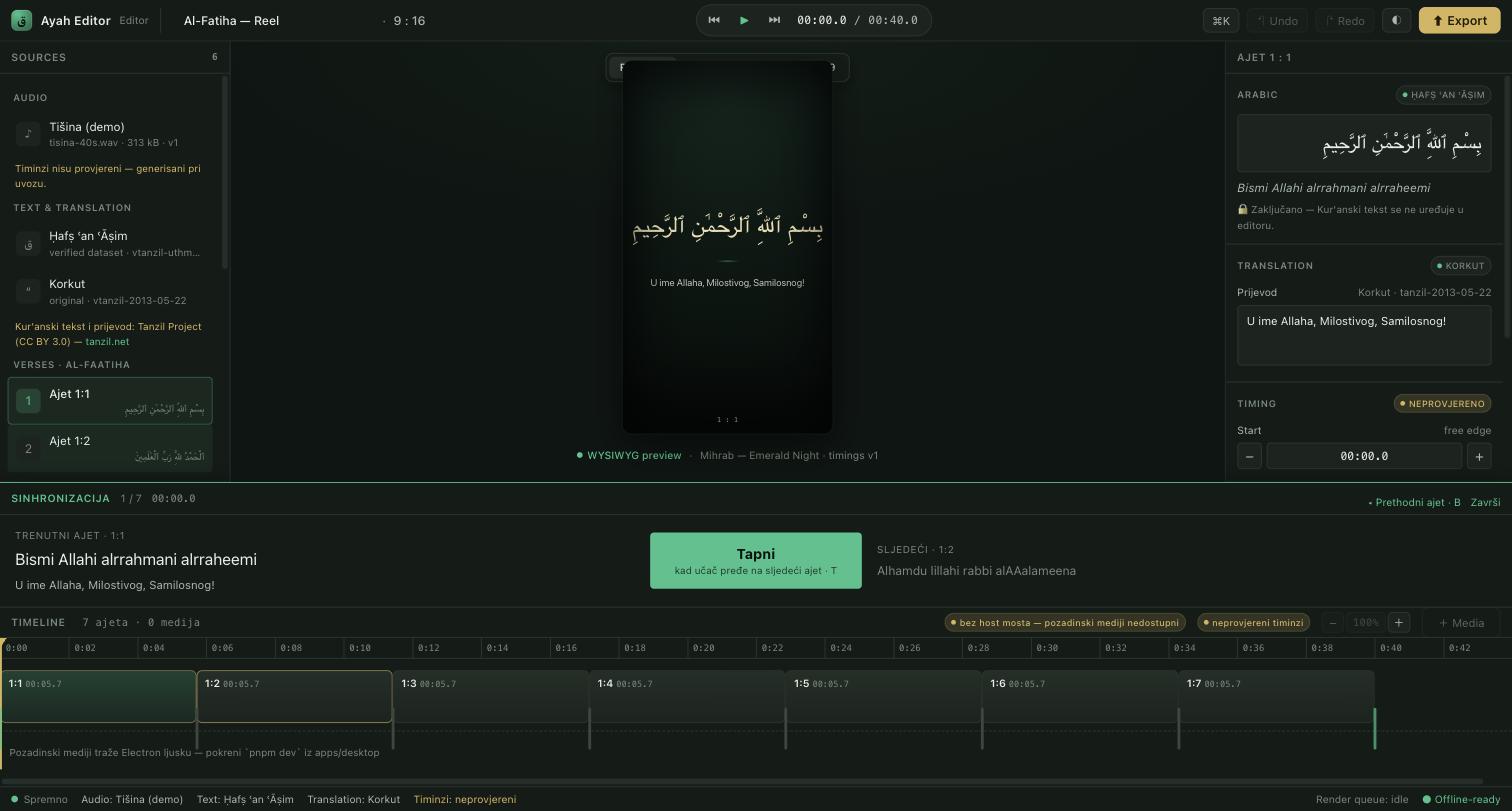Click the Al-Fatiha — Reel project title
Screen dimensions: 1512x811
pyautogui.click(x=231, y=20)
